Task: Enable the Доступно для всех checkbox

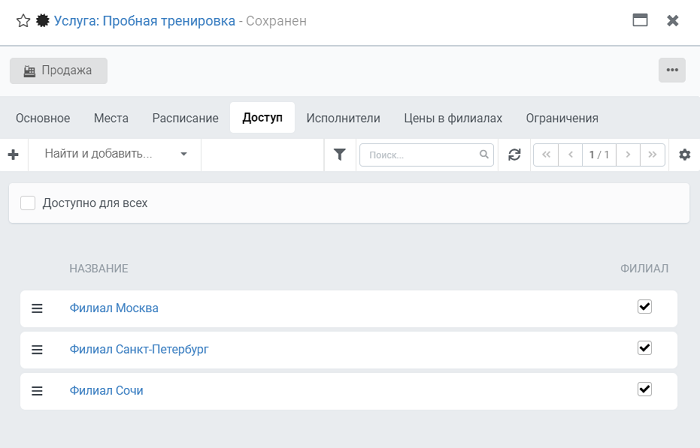Action: (28, 203)
